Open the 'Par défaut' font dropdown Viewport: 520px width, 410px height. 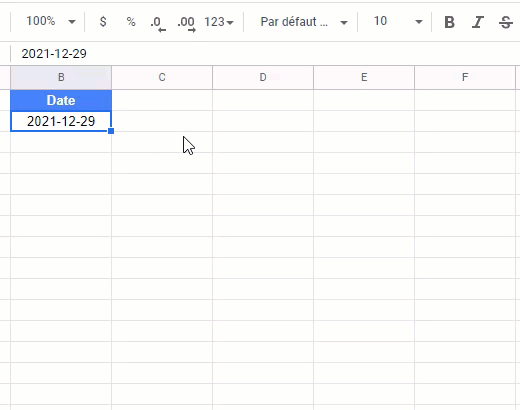(x=303, y=22)
